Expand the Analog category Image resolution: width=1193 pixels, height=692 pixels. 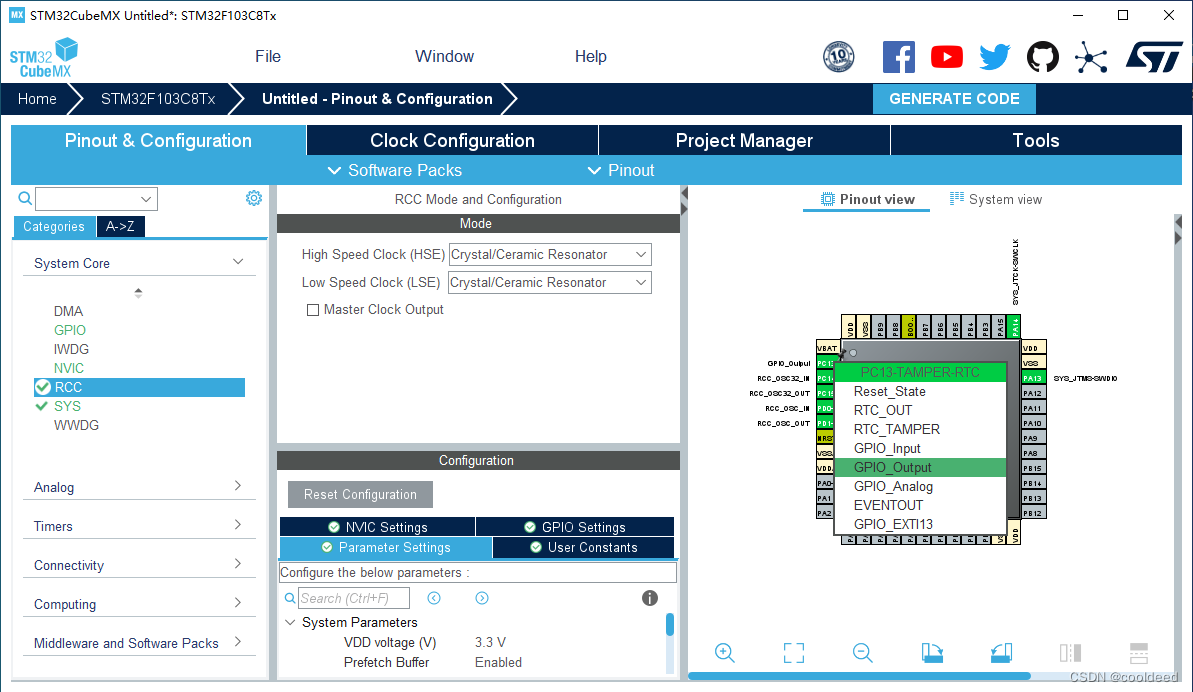click(238, 485)
